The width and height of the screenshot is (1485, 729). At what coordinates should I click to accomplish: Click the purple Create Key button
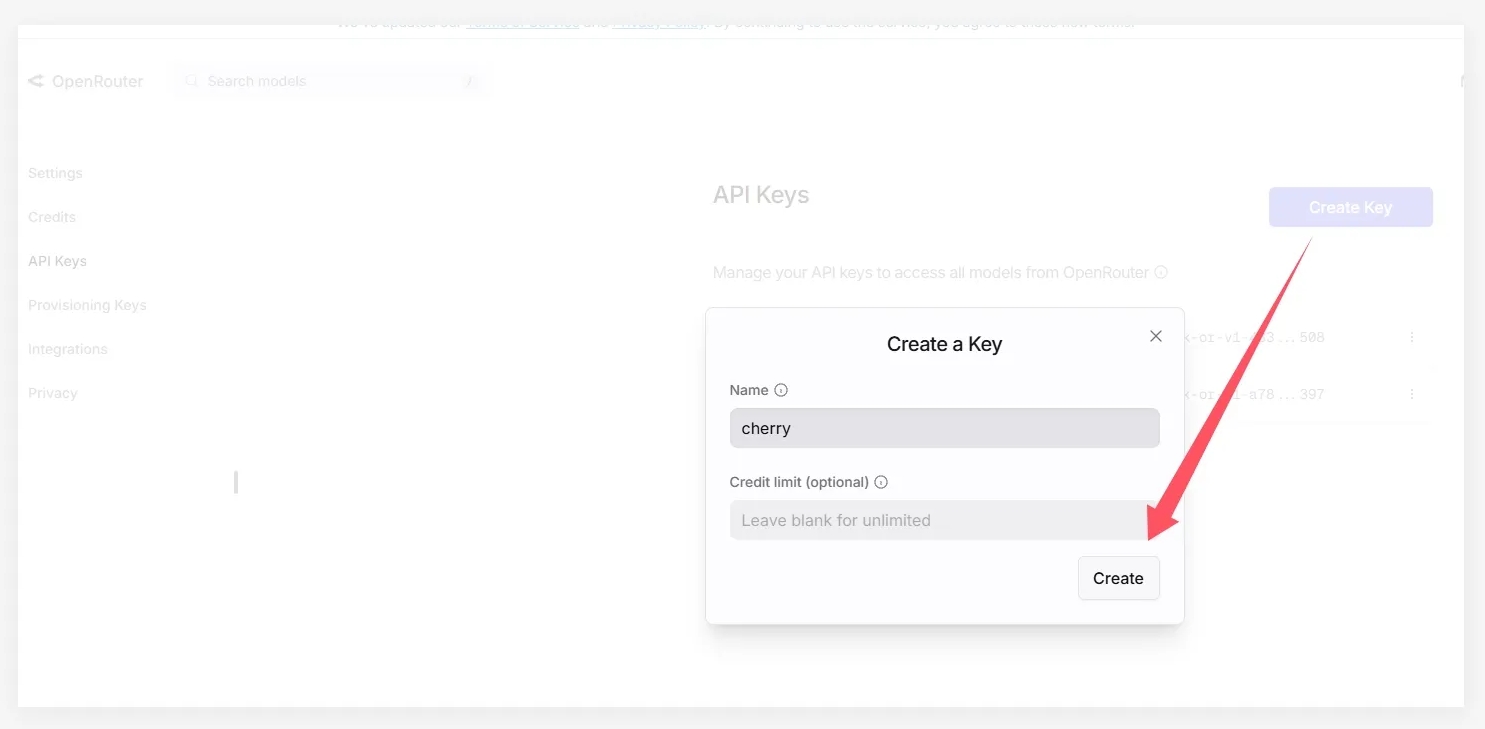coord(1350,207)
